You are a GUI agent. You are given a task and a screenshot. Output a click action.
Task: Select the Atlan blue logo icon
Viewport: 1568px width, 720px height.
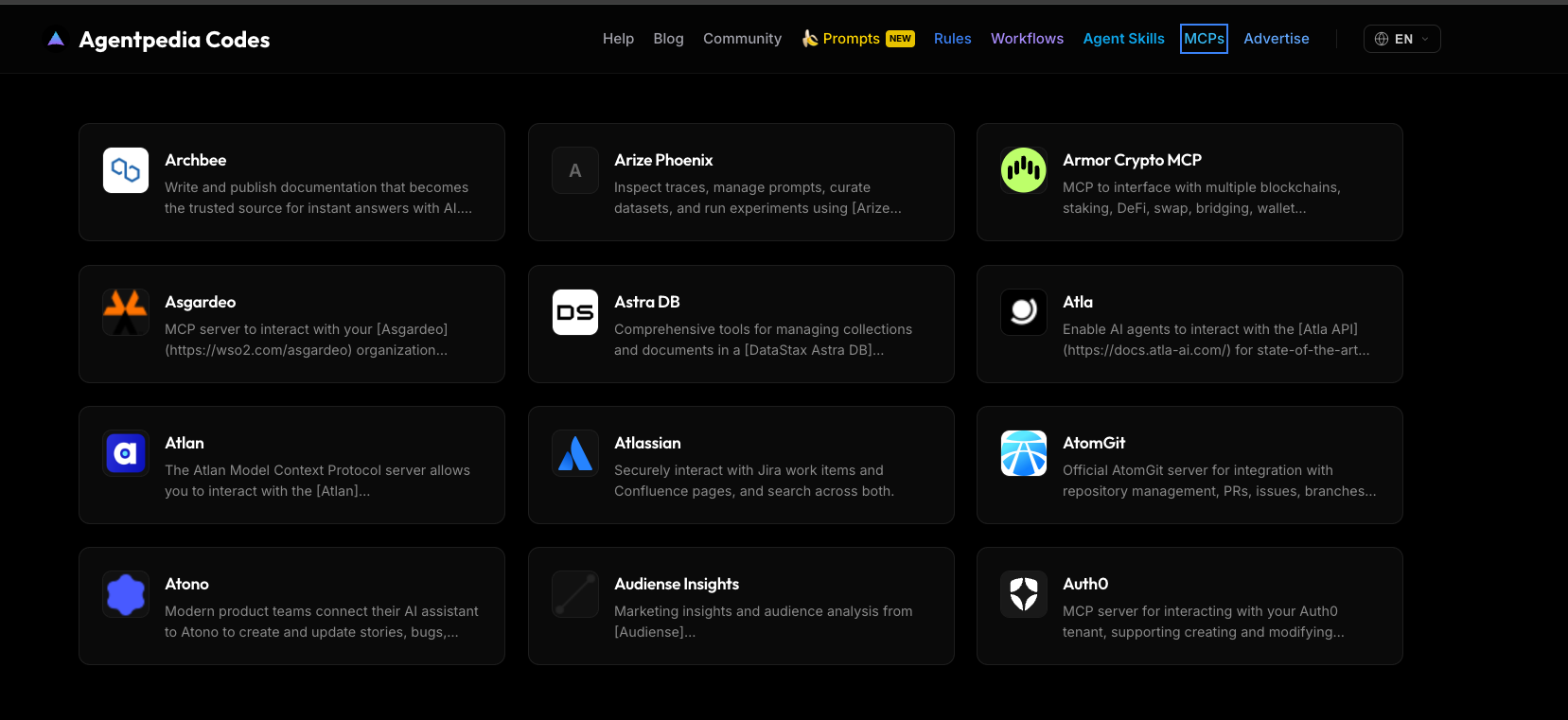pos(126,453)
